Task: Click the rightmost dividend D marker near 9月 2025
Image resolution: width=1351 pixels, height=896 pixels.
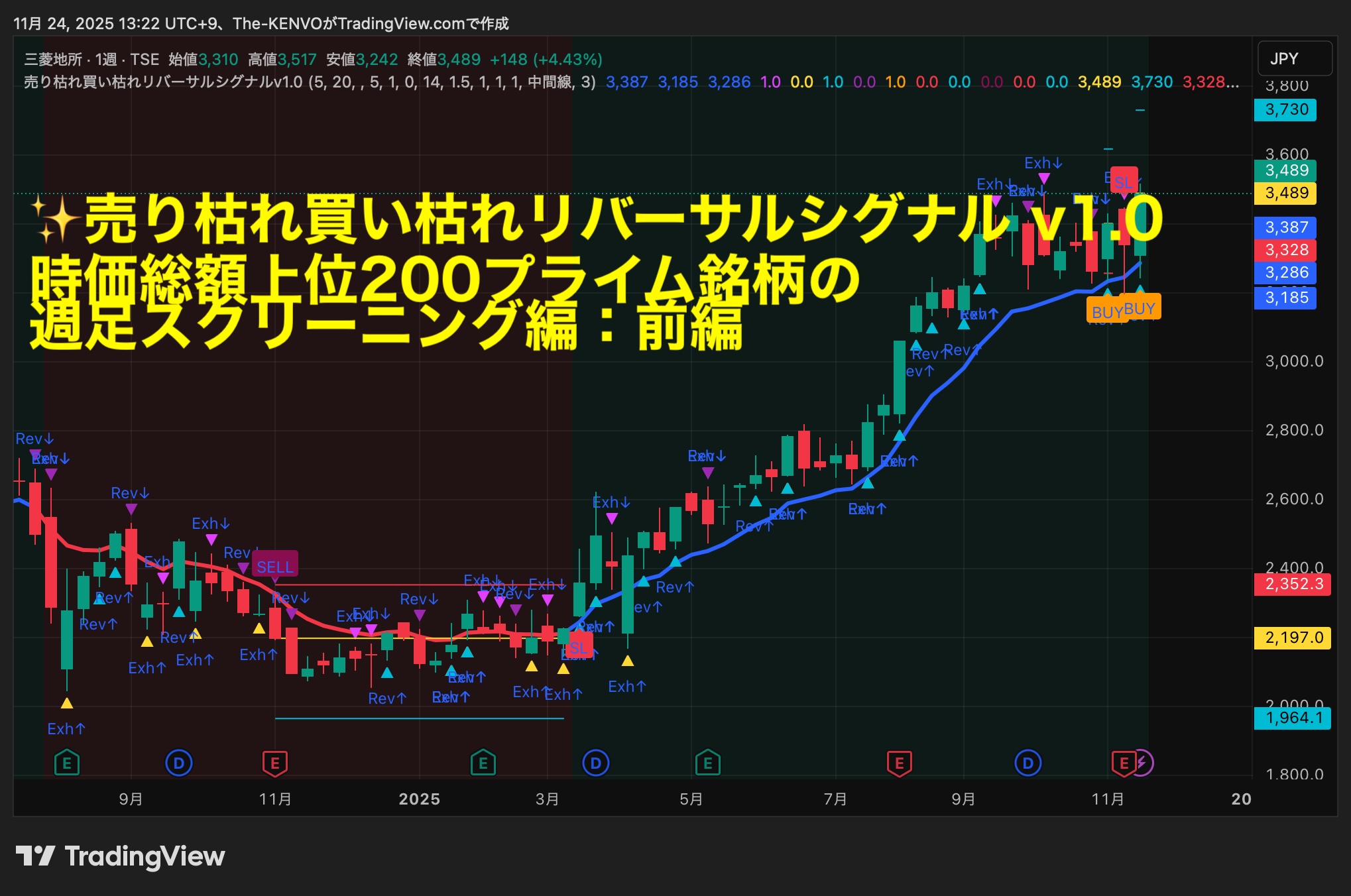Action: (1028, 763)
